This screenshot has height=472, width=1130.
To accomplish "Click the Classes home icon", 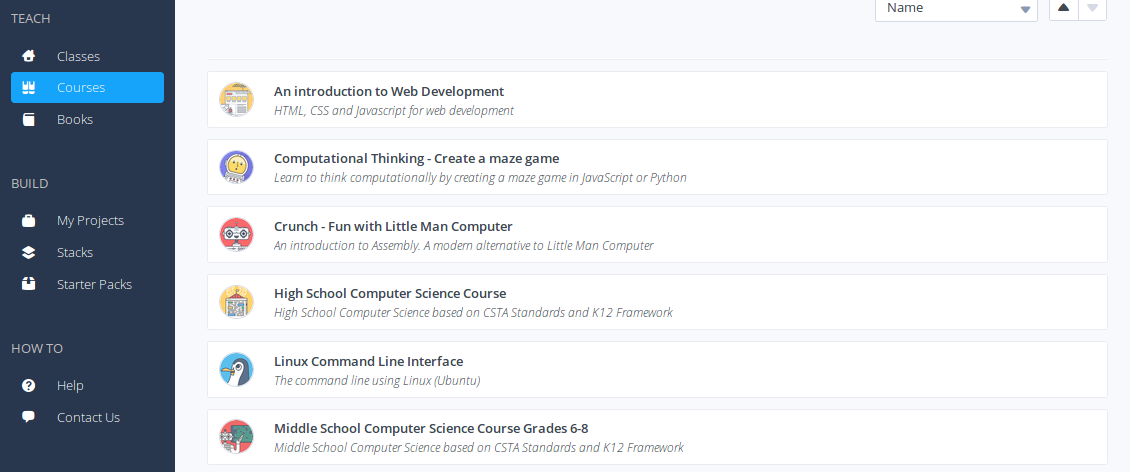I will pyautogui.click(x=29, y=56).
